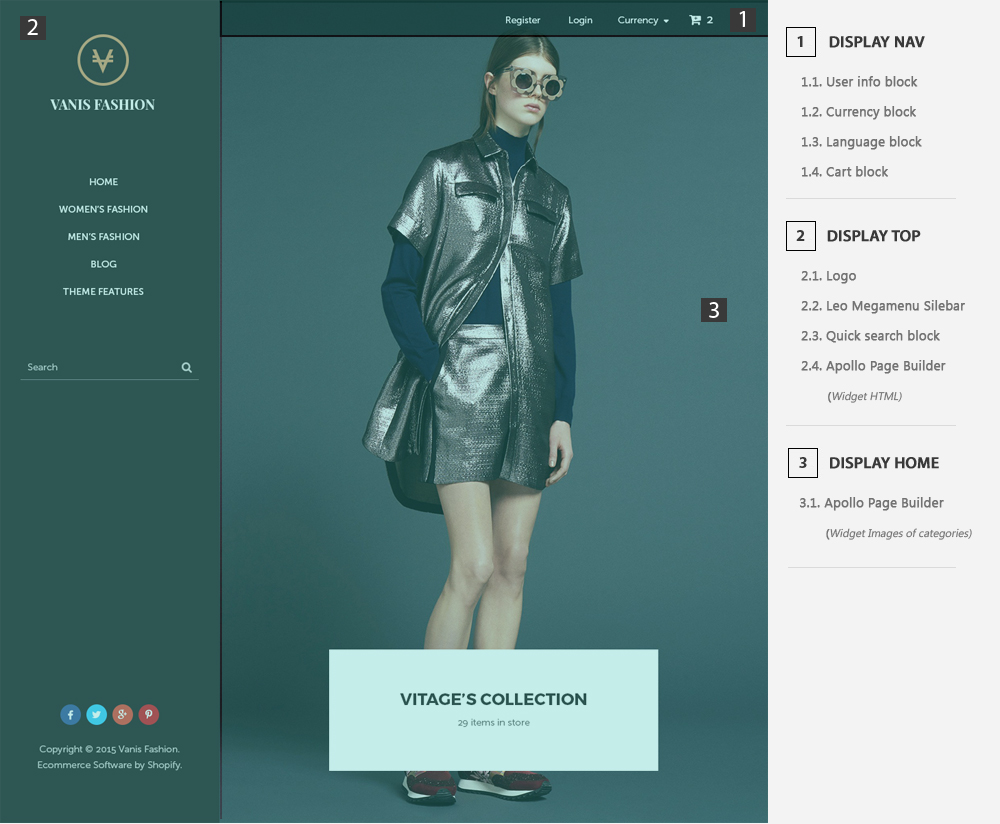
Task: Click '1.3. Language block' text
Action: 861,142
